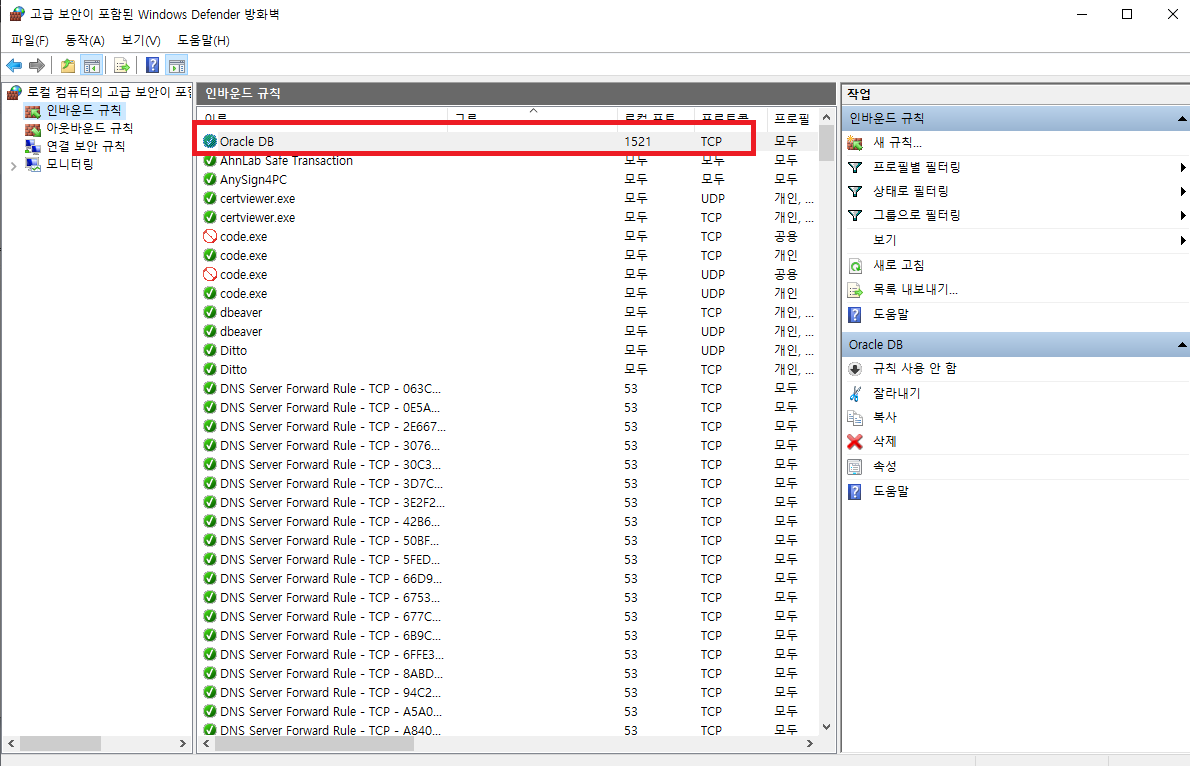Screen dimensions: 1190x766
Task: Select DNS Server Forward Rule - TCP - 063C...
Action: pyautogui.click(x=507, y=388)
